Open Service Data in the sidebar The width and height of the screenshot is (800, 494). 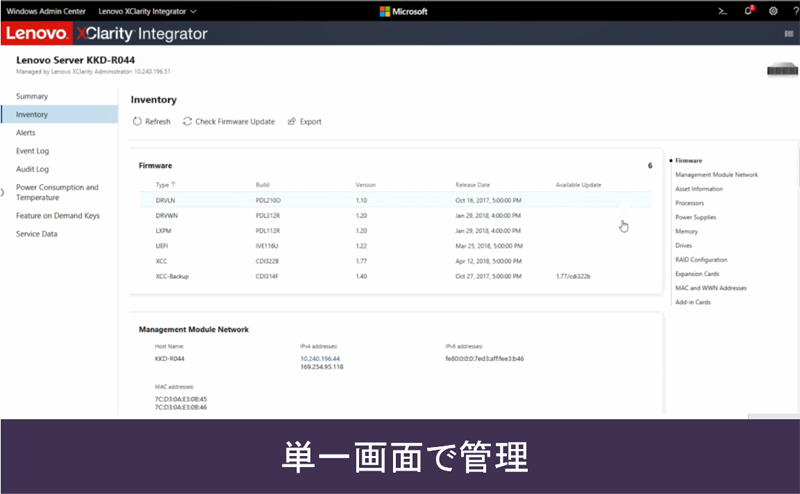[x=37, y=234]
